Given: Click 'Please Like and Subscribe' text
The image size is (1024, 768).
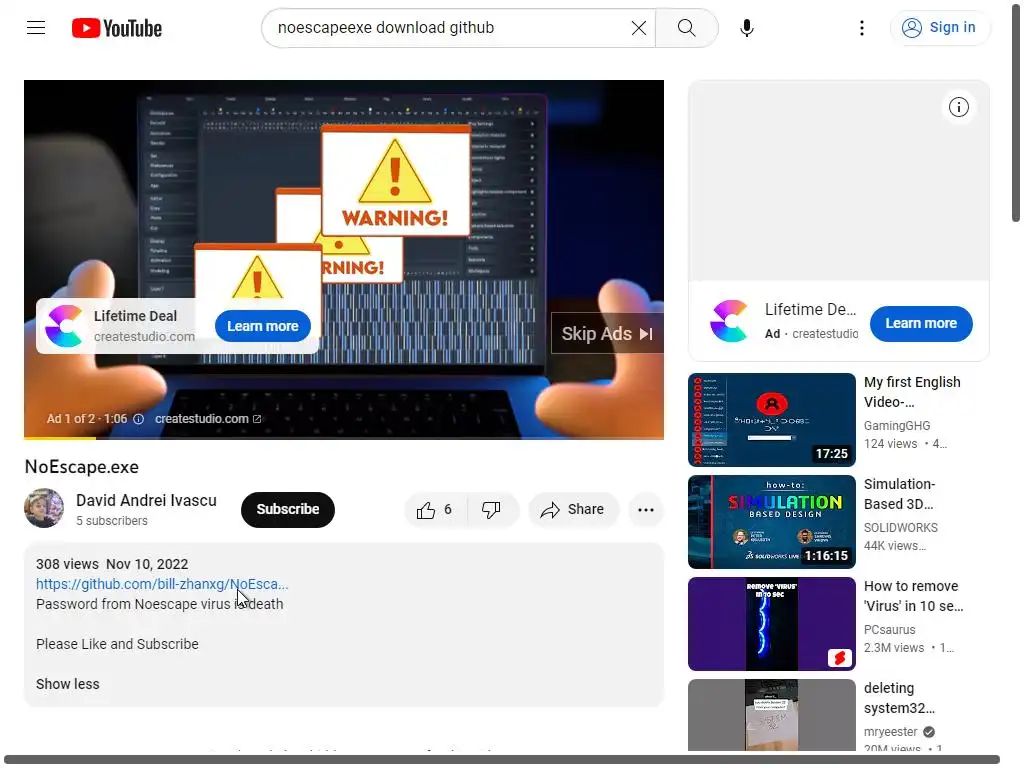Looking at the screenshot, I should (117, 644).
